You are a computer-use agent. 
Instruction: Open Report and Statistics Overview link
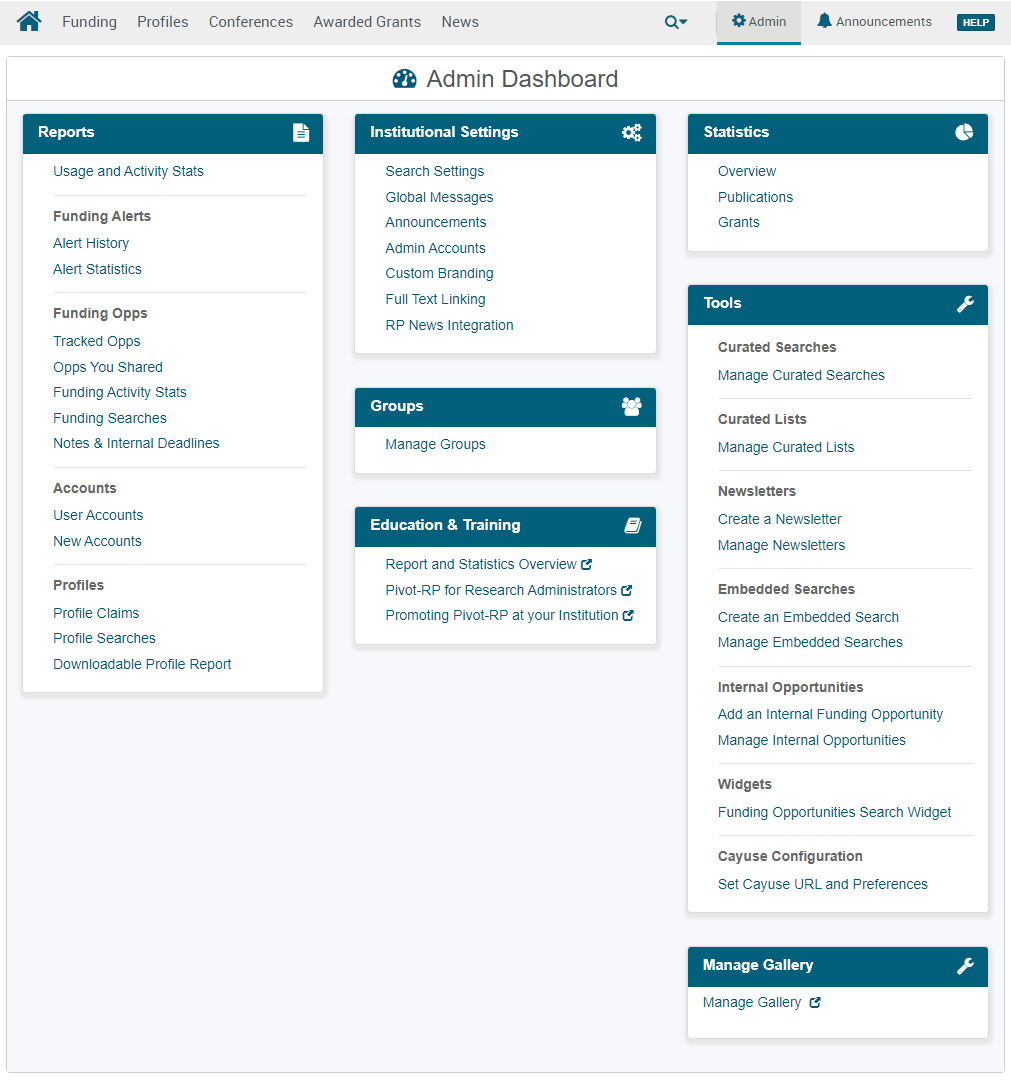481,564
